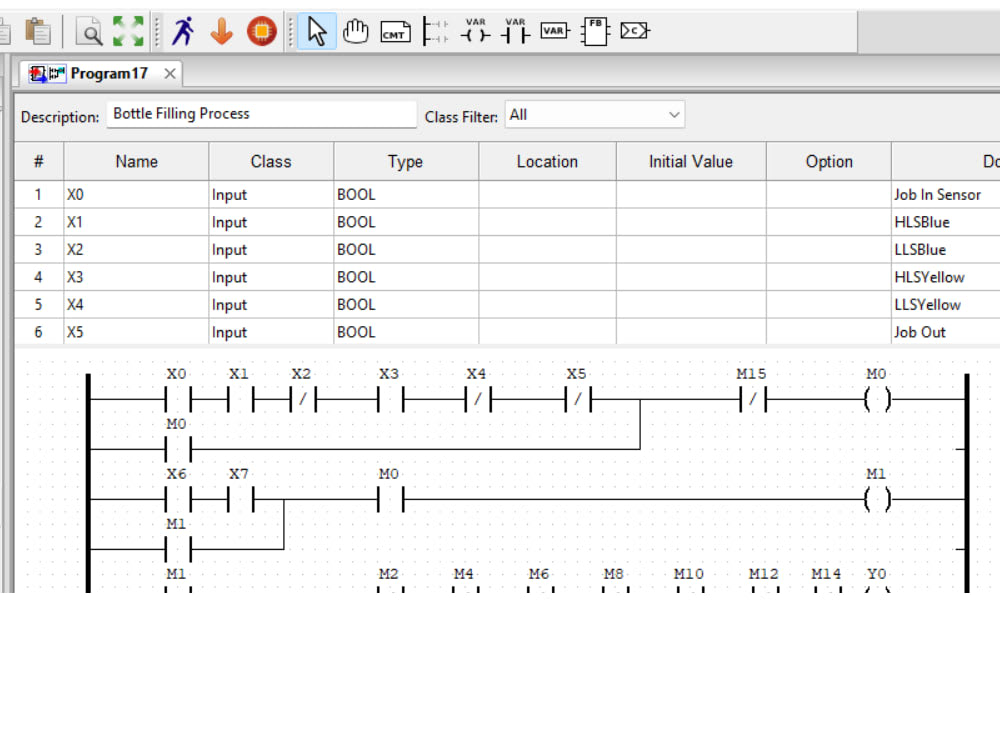Viewport: 1000px width, 750px height.
Task: Switch to the Program17 tab
Action: (110, 73)
